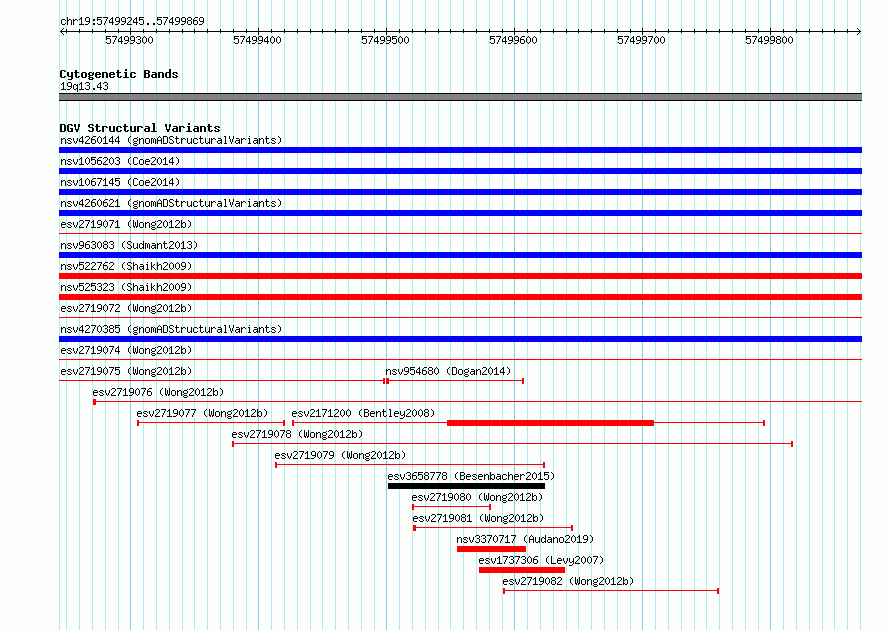This screenshot has height=630, width=890.
Task: Click the red bar under nsv525323
Action: click(x=460, y=297)
